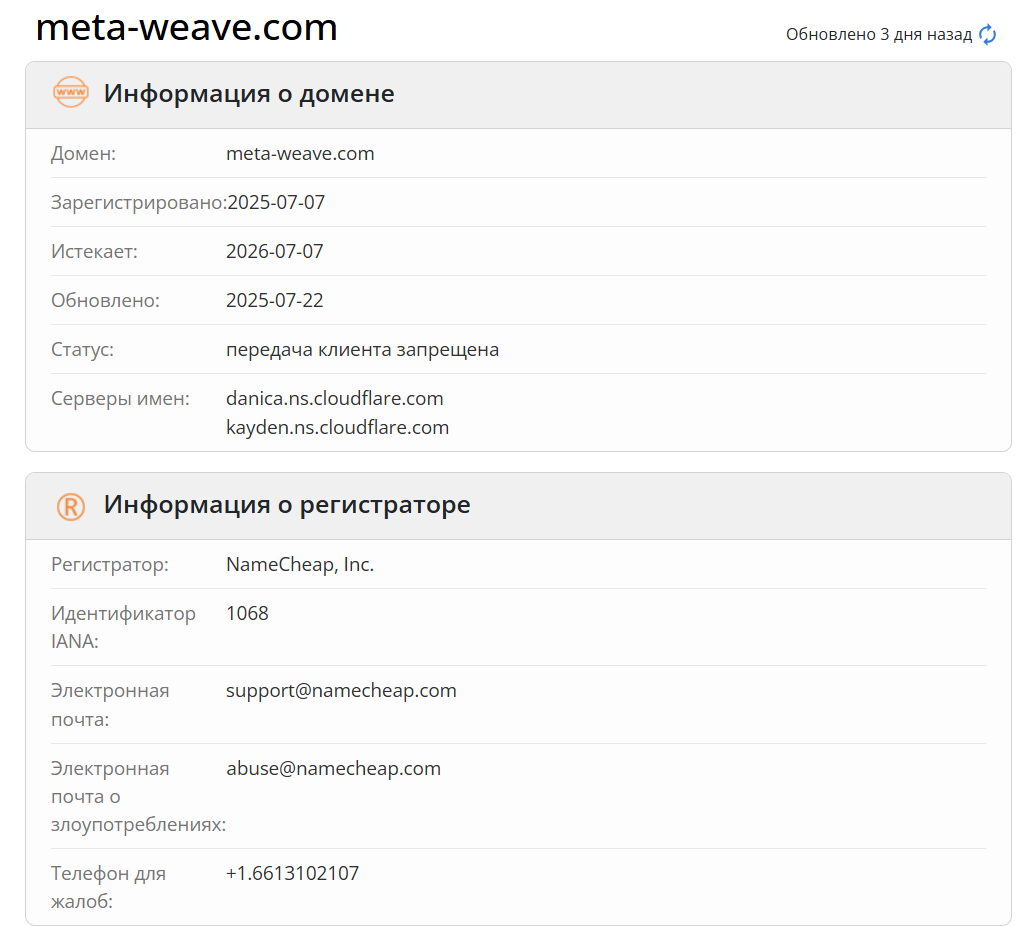Viewport: 1022px width, 926px height.
Task: Click the abuse@namecheap.com email address
Action: pyautogui.click(x=333, y=769)
